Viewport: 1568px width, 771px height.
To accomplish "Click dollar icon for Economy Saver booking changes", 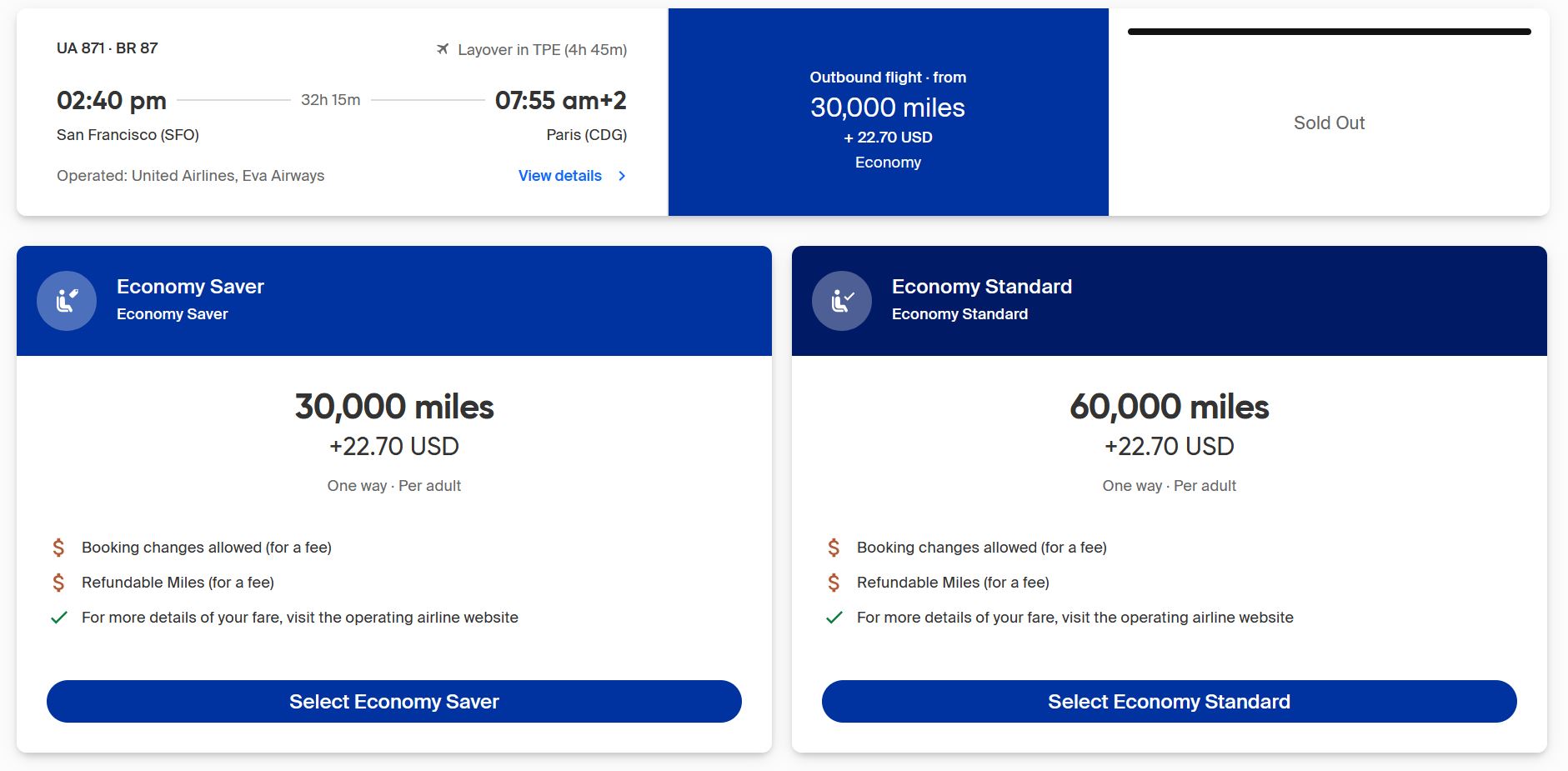I will [x=58, y=548].
